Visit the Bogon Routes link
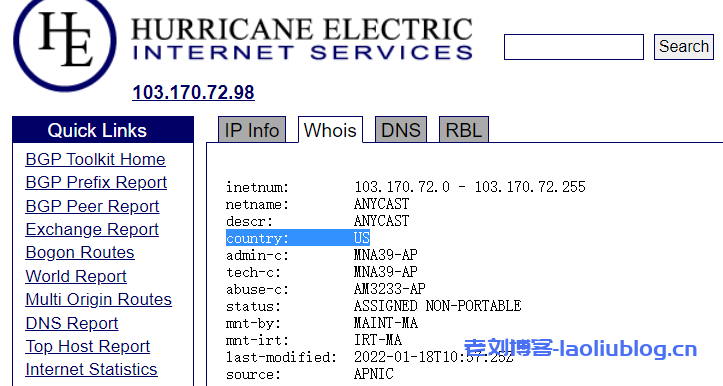The height and width of the screenshot is (386, 723). (x=80, y=252)
